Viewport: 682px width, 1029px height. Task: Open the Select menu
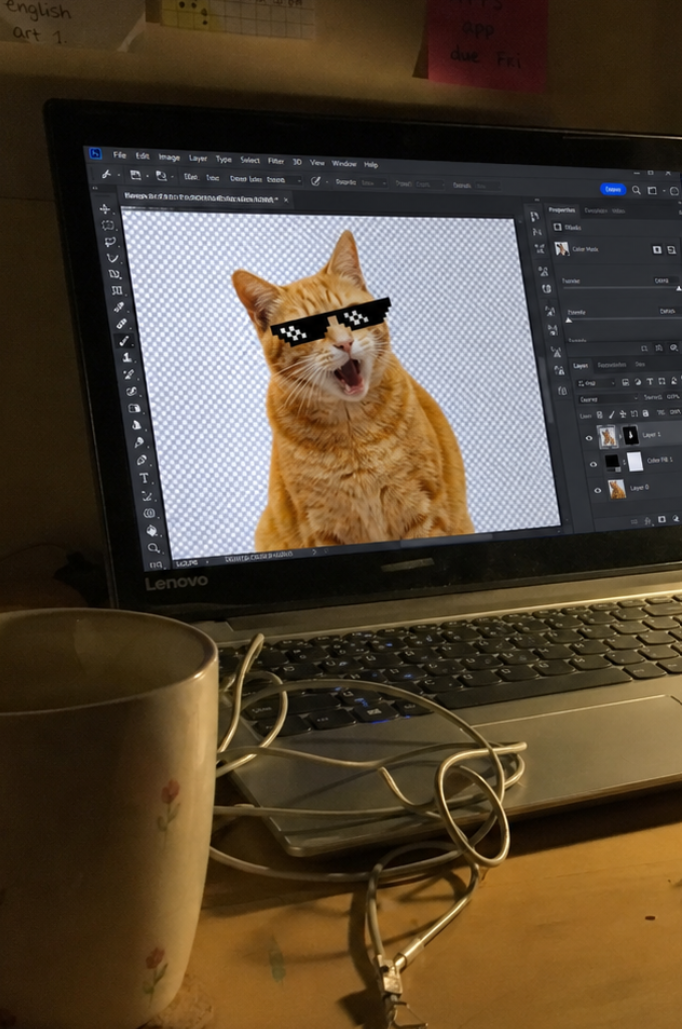coord(249,159)
